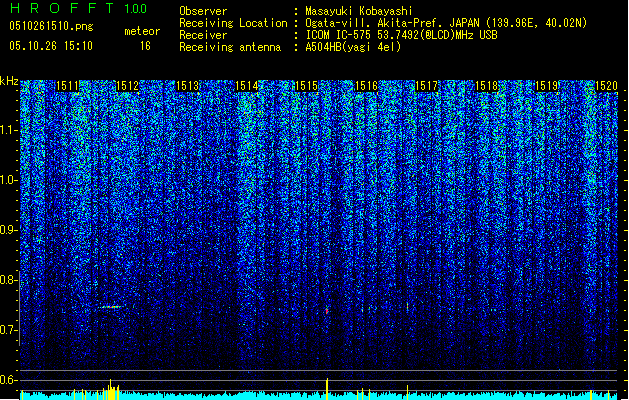The width and height of the screenshot is (629, 400).
Task: Click the 1511 time marker
Action: tap(67, 86)
